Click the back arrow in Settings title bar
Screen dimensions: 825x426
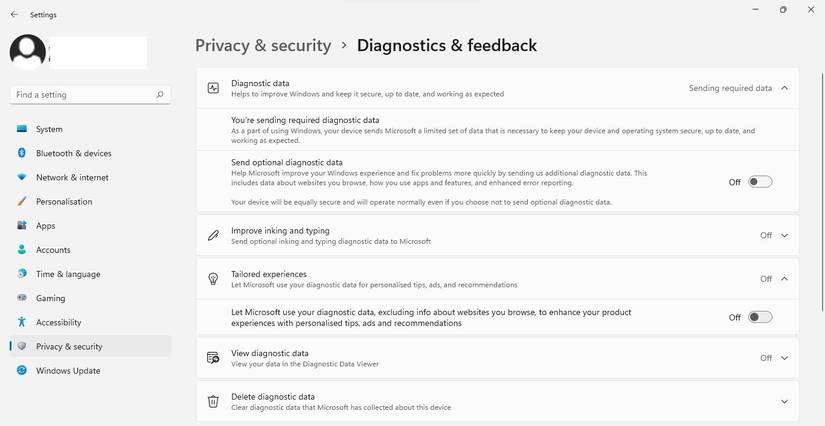pos(14,15)
